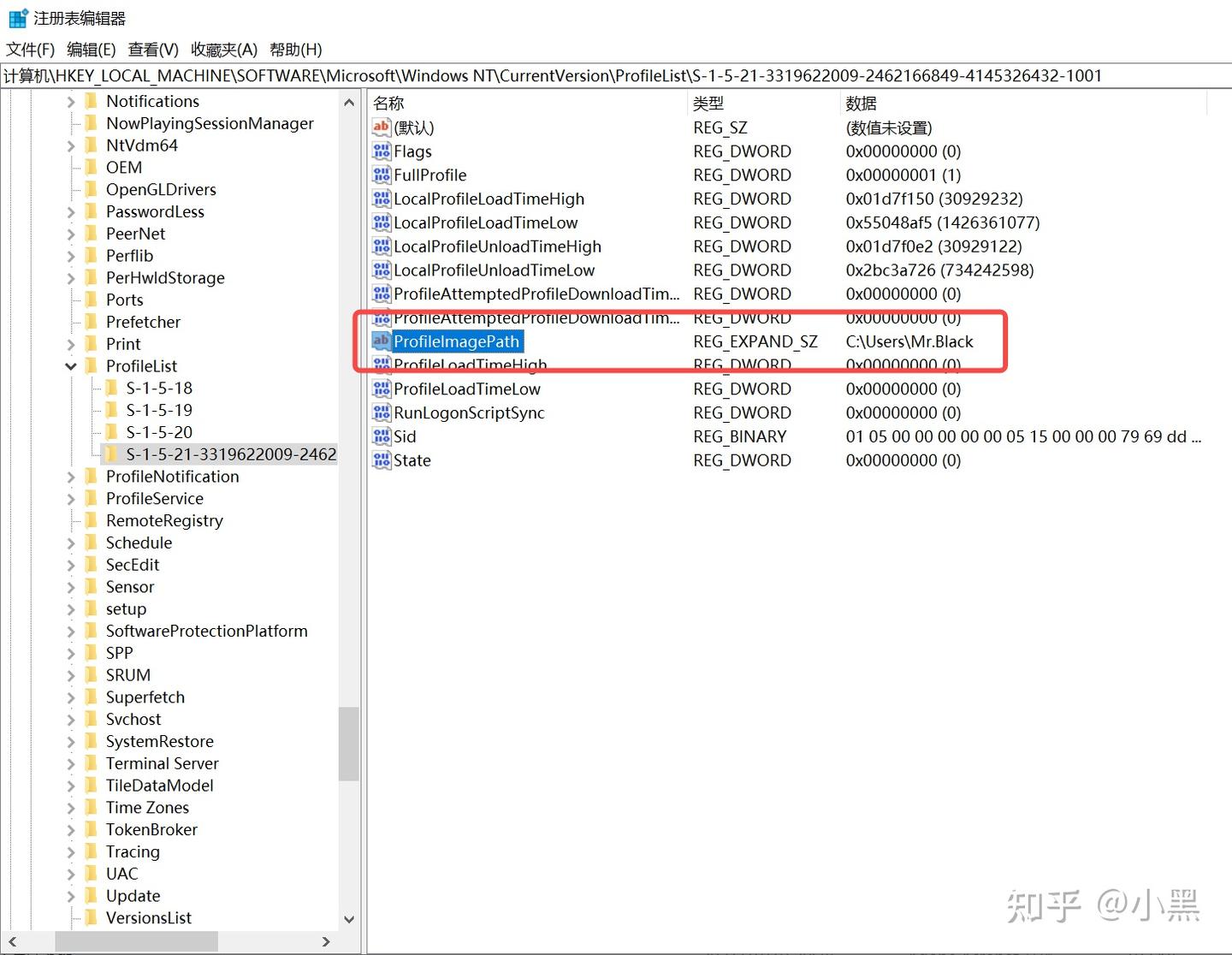This screenshot has height=955, width=1232.
Task: Open the 编辑 menu
Action: tap(91, 49)
